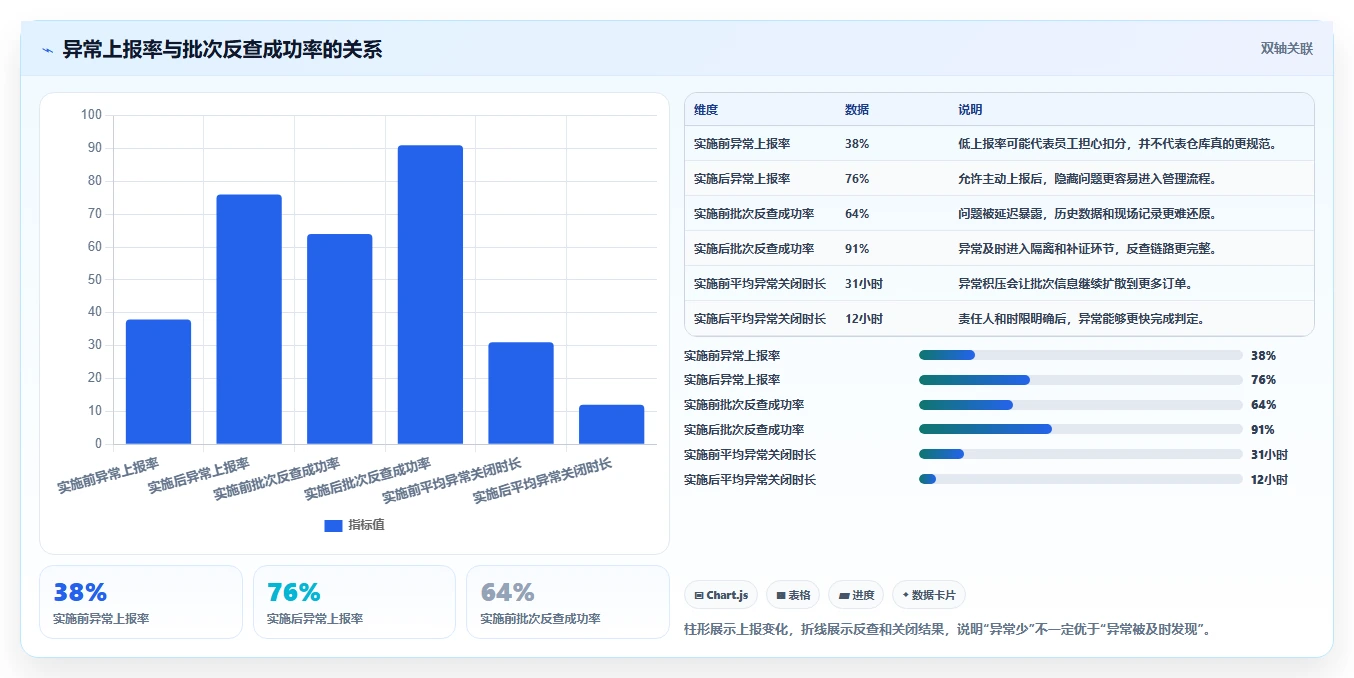Click the progress list label 实施前批次反查成功率

pyautogui.click(x=744, y=405)
